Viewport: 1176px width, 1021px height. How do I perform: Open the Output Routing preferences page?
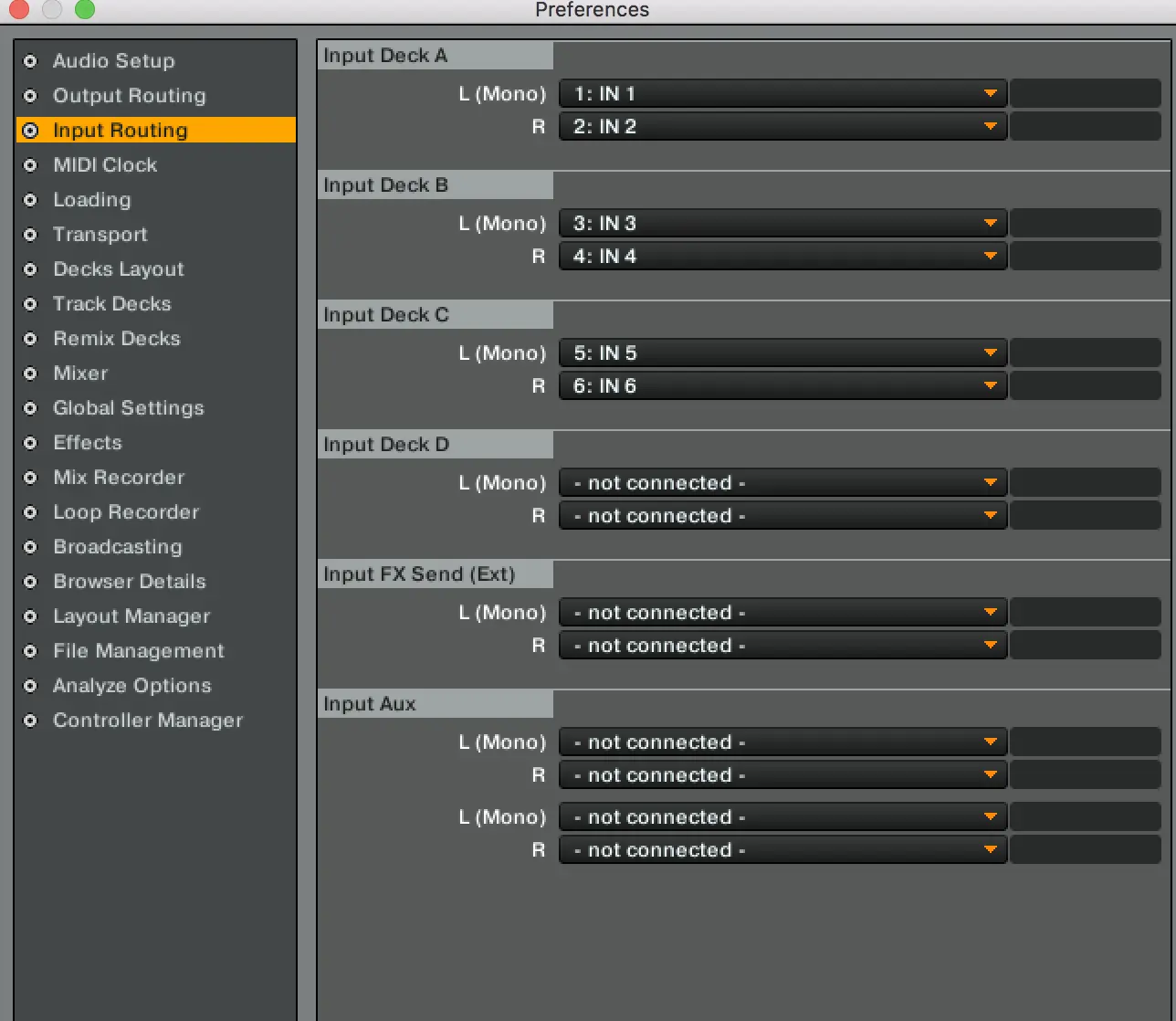[x=129, y=96]
